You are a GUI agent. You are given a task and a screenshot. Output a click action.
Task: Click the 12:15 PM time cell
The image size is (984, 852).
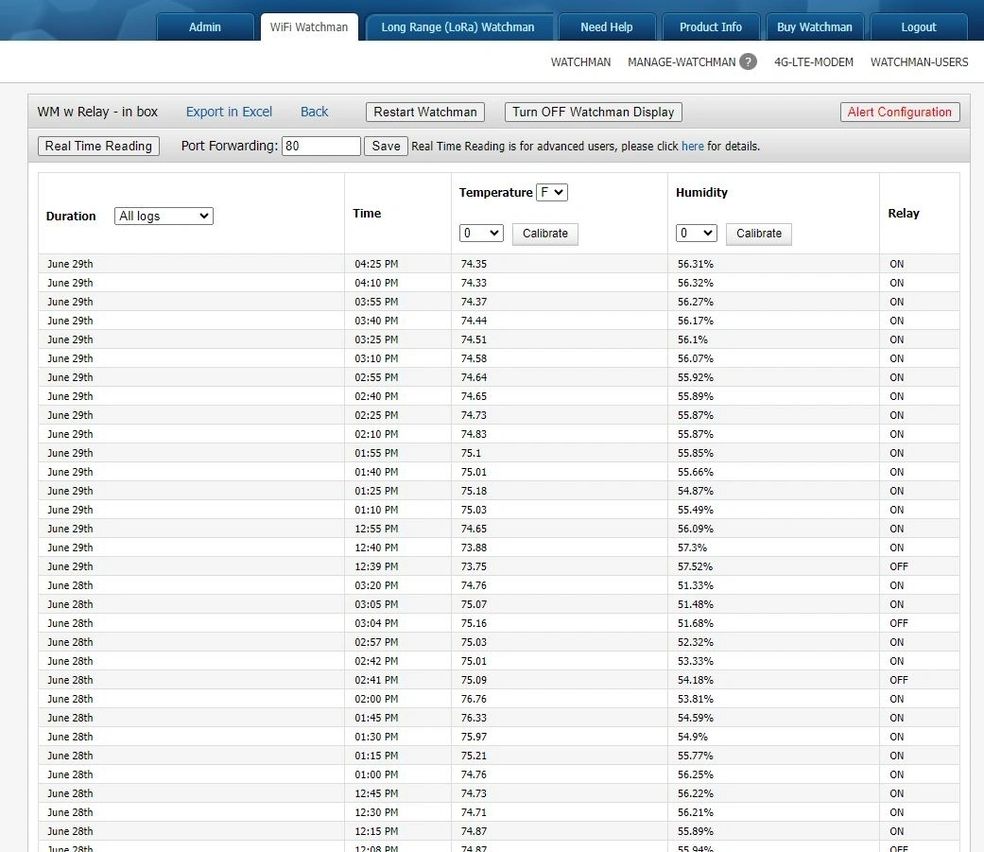(377, 831)
